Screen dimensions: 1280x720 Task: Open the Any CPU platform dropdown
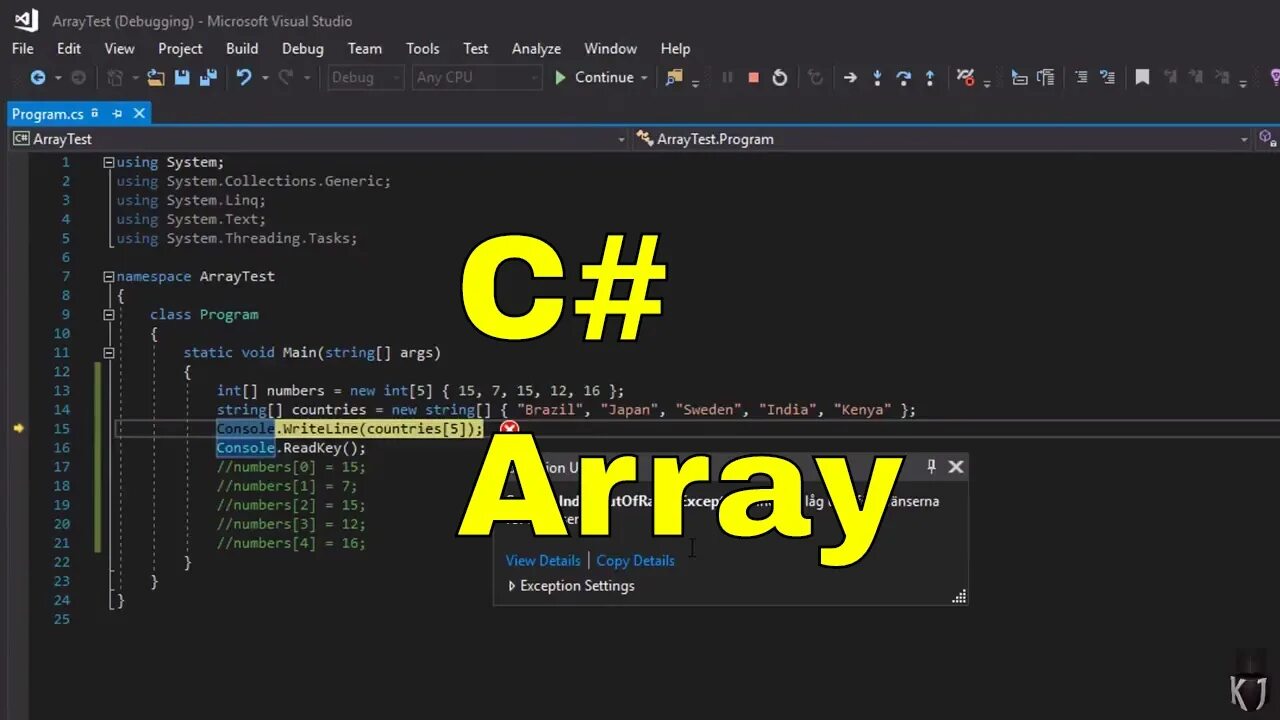click(477, 77)
